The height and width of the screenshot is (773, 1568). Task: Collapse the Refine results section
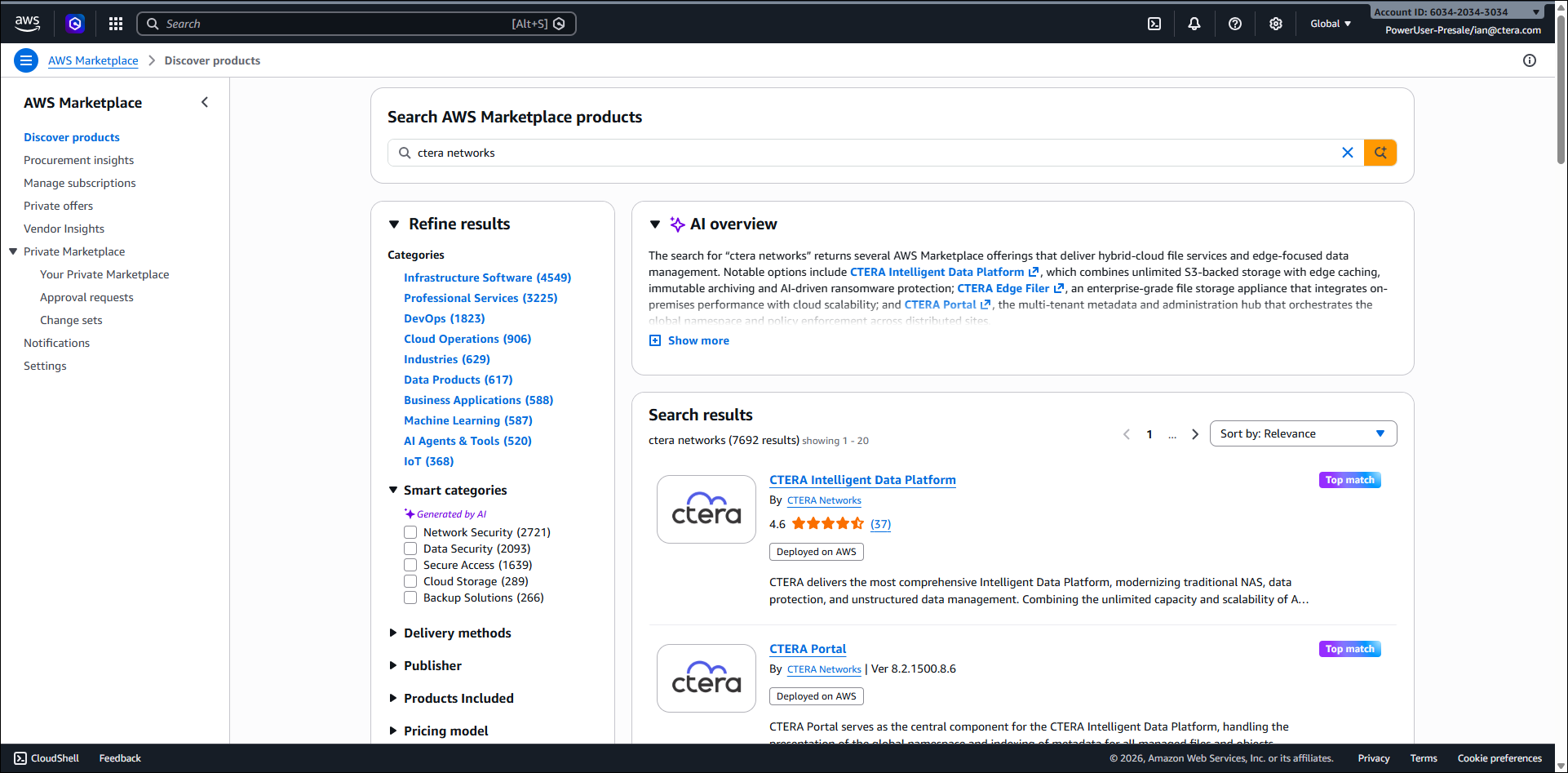tap(394, 224)
